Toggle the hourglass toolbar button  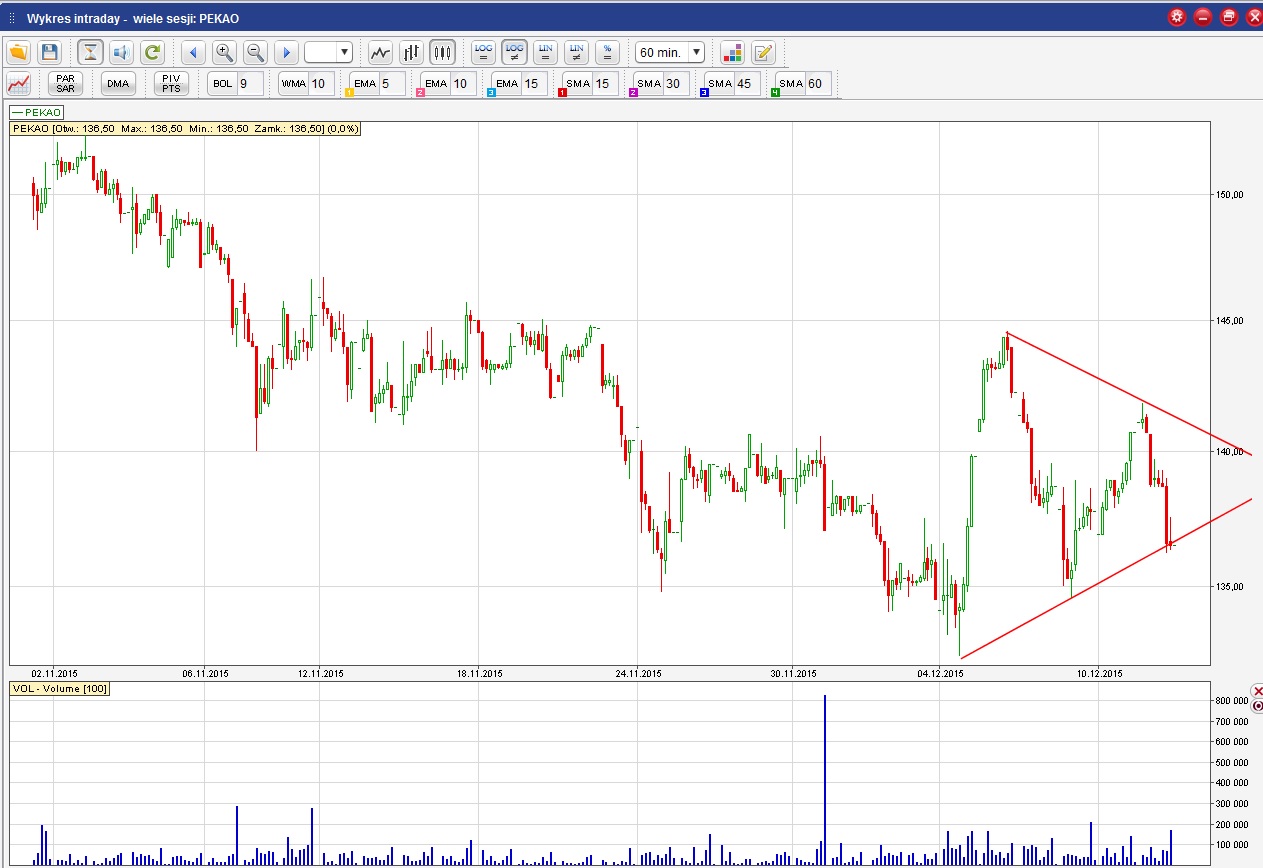tap(90, 52)
